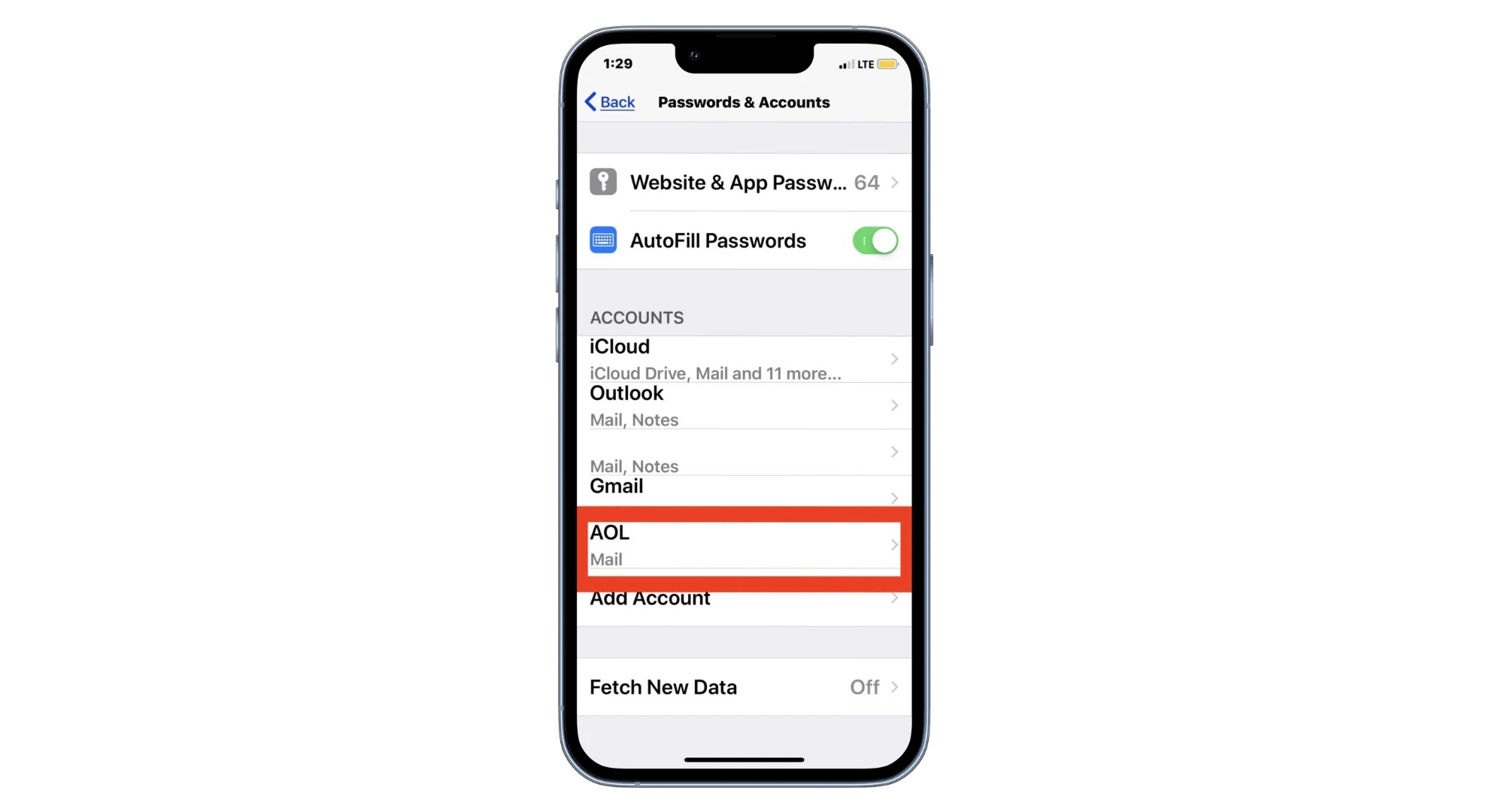Select Passwords & Accounts page title

point(744,101)
